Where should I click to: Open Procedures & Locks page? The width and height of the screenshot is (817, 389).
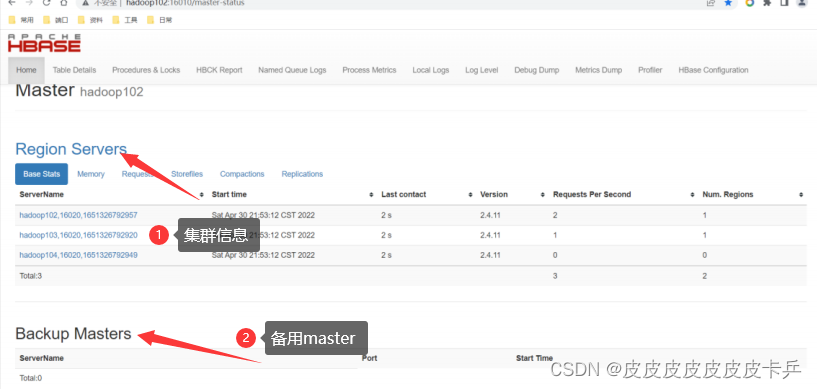tap(146, 70)
